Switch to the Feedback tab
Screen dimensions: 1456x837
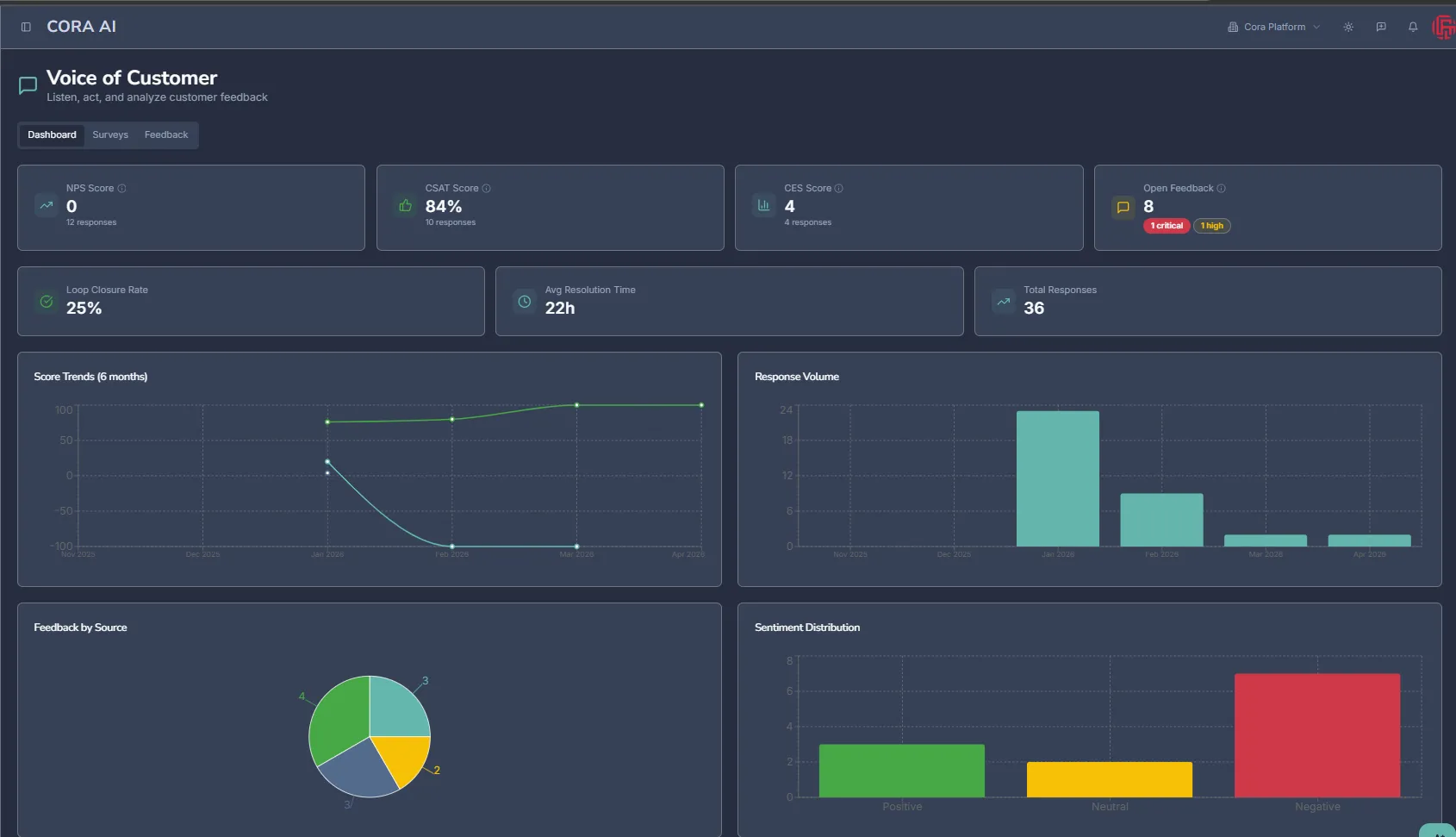166,134
